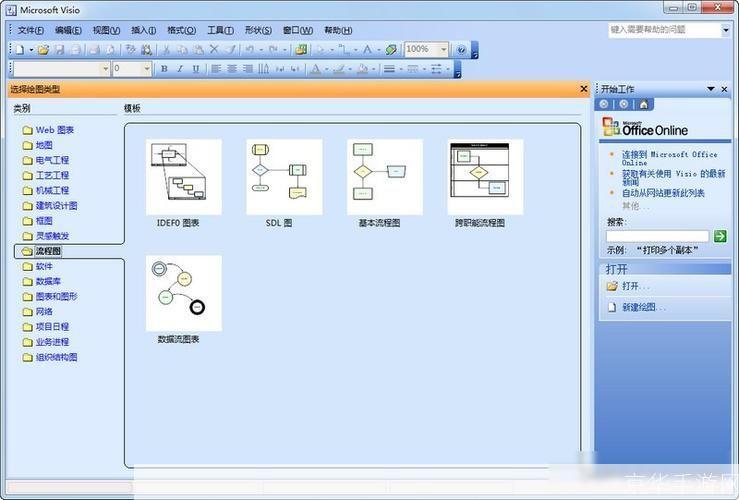The height and width of the screenshot is (500, 739).
Task: Select the SDL 图 template thumbnail
Action: click(284, 177)
